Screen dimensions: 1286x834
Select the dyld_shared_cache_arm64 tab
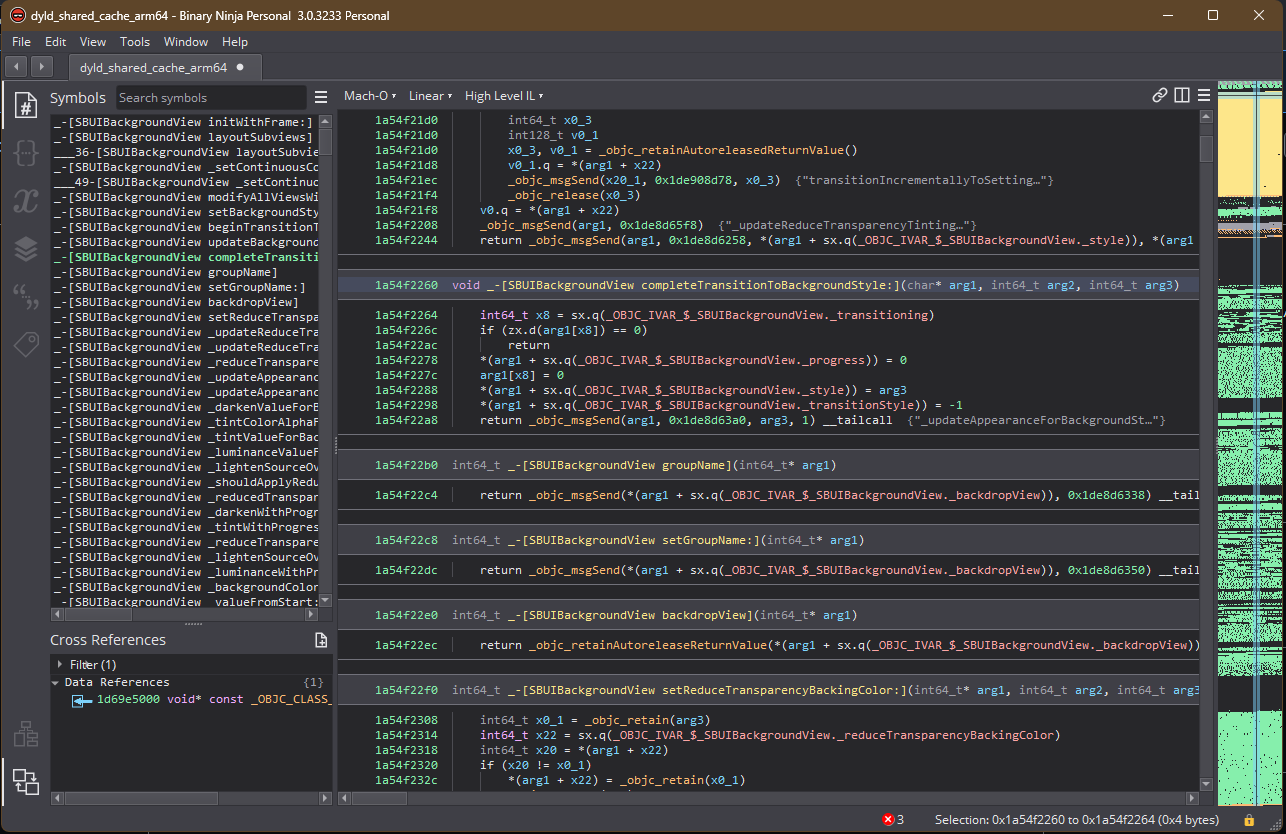[x=154, y=68]
